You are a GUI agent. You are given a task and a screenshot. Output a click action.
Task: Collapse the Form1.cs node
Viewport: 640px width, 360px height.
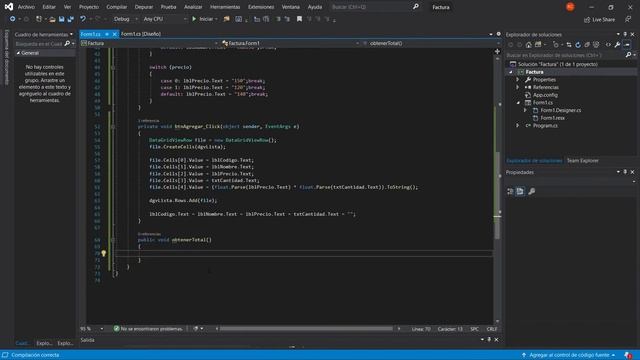pyautogui.click(x=518, y=102)
